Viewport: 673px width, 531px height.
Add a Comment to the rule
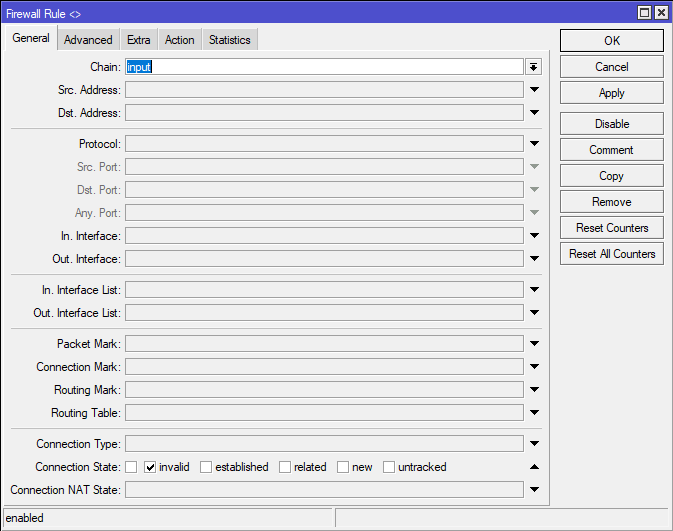(x=612, y=150)
